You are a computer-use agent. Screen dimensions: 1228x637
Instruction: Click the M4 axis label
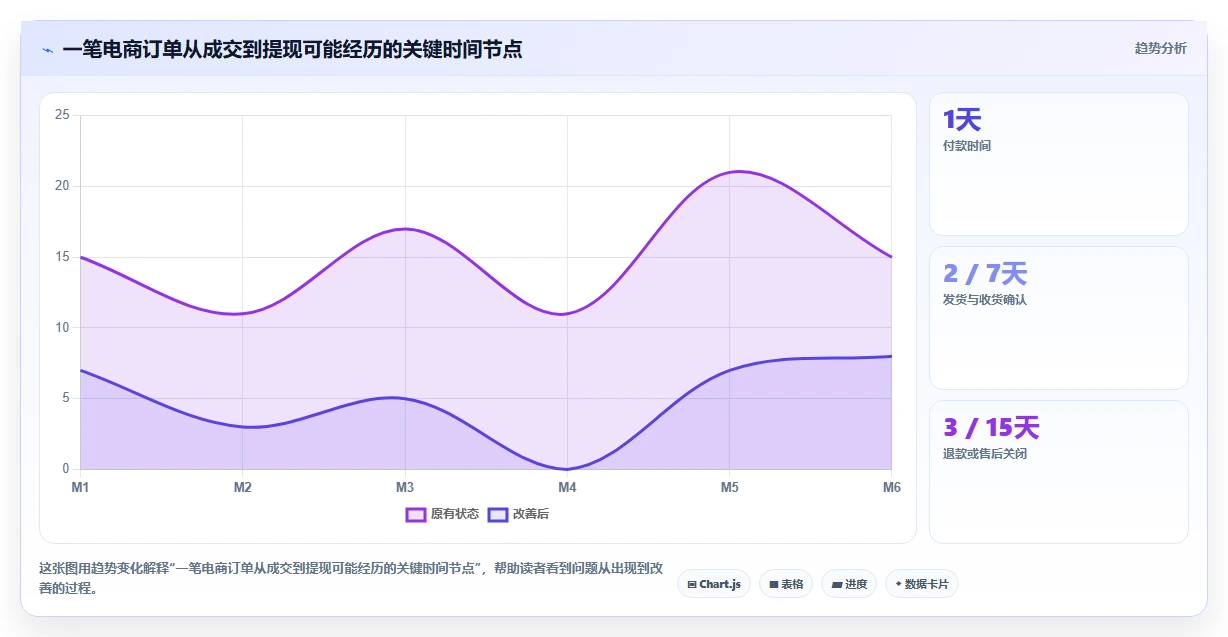coord(567,487)
